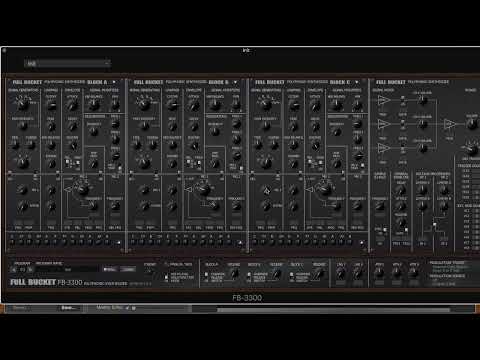The image size is (480, 360).
Task: Click second button right of program name field
Action: [128, 269]
